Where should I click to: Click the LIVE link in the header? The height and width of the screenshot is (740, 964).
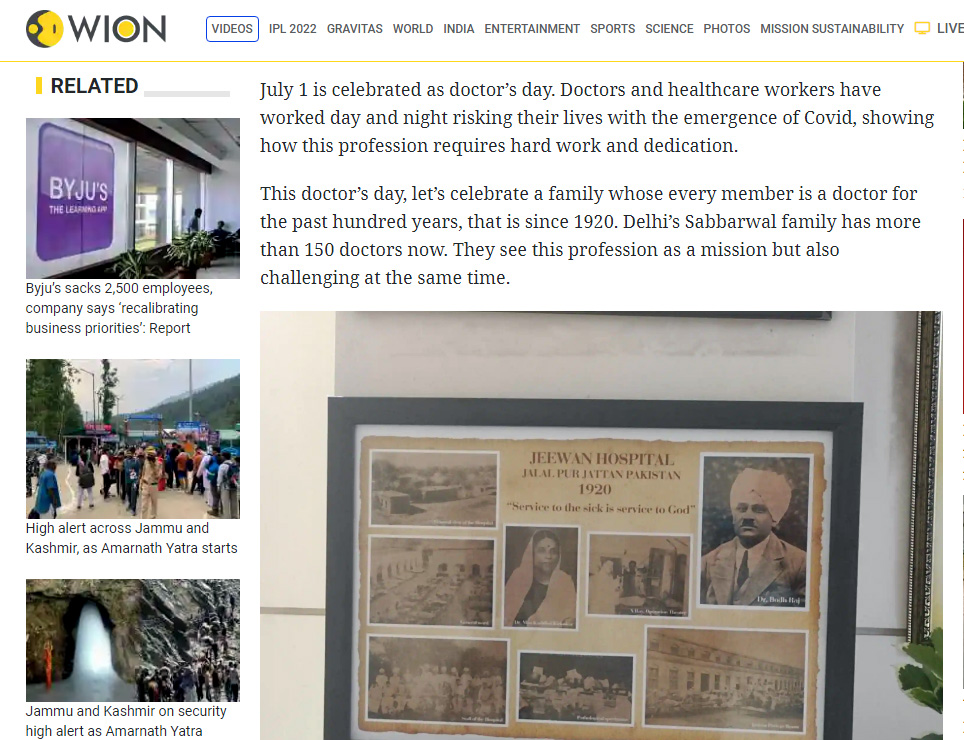tap(950, 28)
